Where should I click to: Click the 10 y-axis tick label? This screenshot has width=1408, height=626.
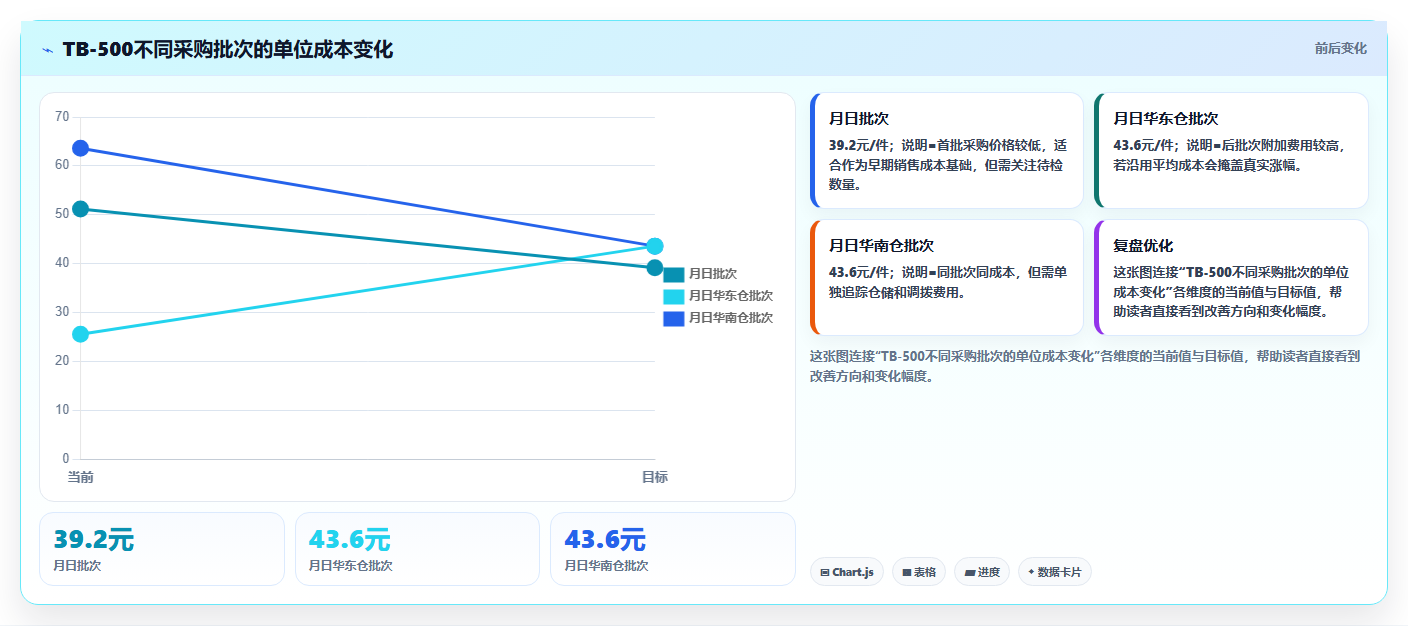tap(62, 410)
